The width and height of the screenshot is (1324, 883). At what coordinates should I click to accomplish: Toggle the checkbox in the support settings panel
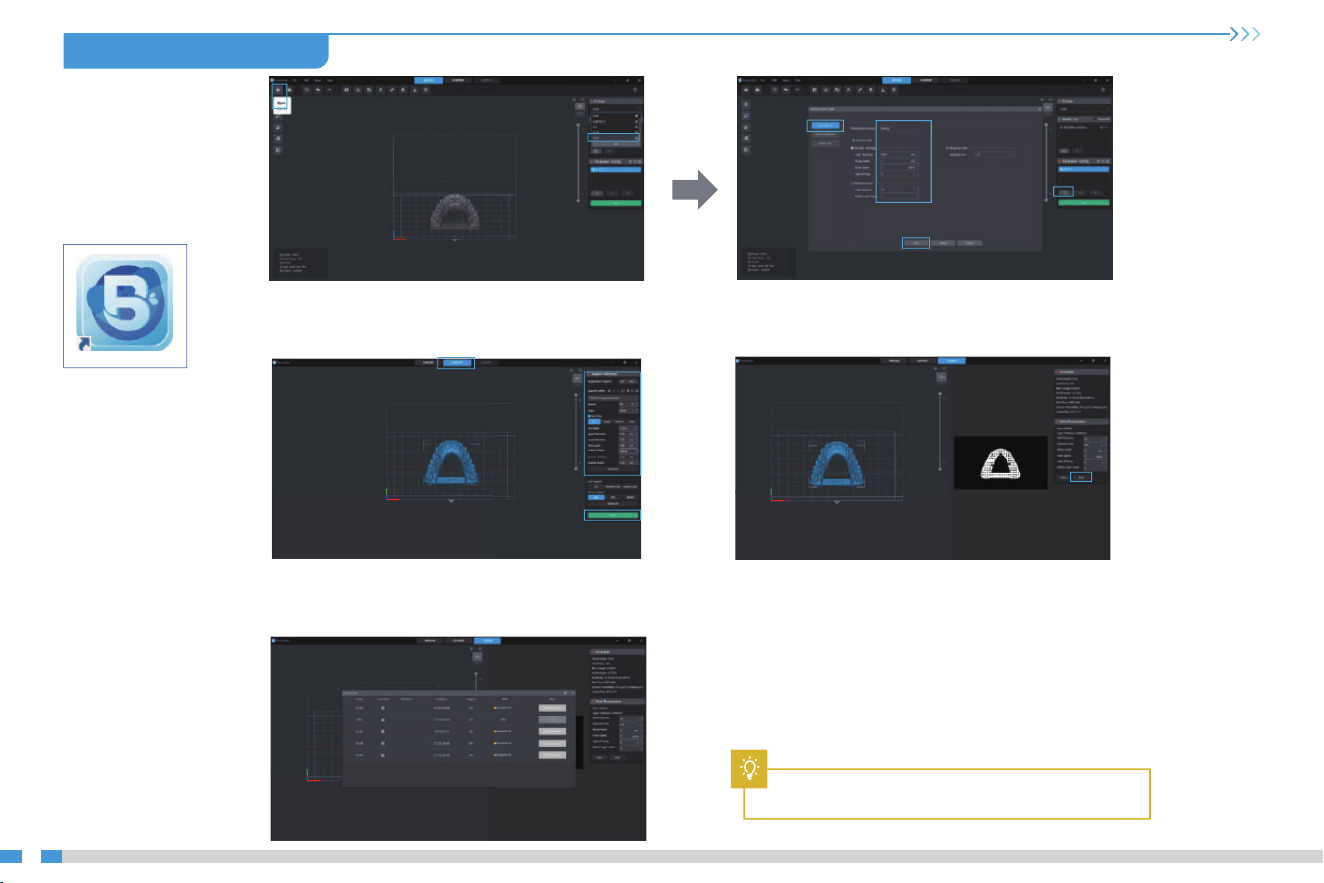pos(589,416)
